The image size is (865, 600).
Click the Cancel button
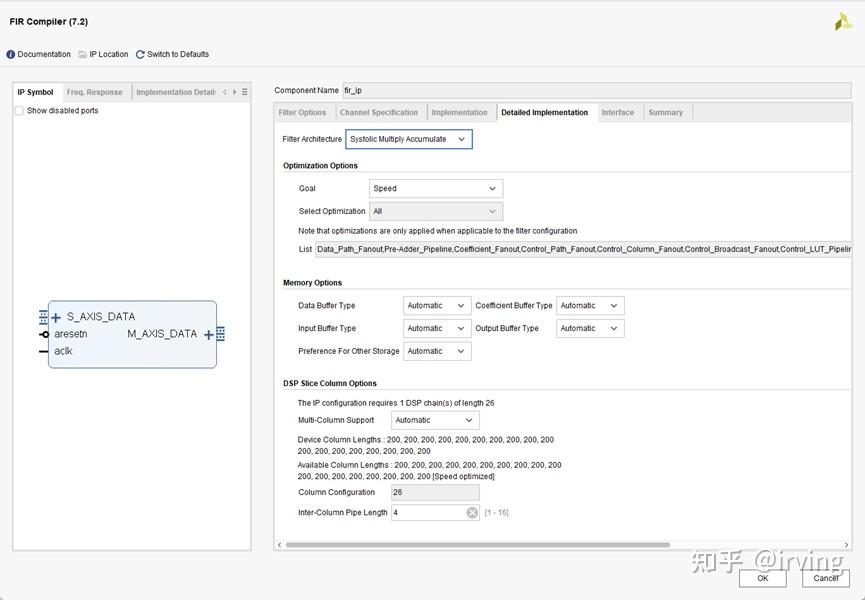(x=826, y=578)
